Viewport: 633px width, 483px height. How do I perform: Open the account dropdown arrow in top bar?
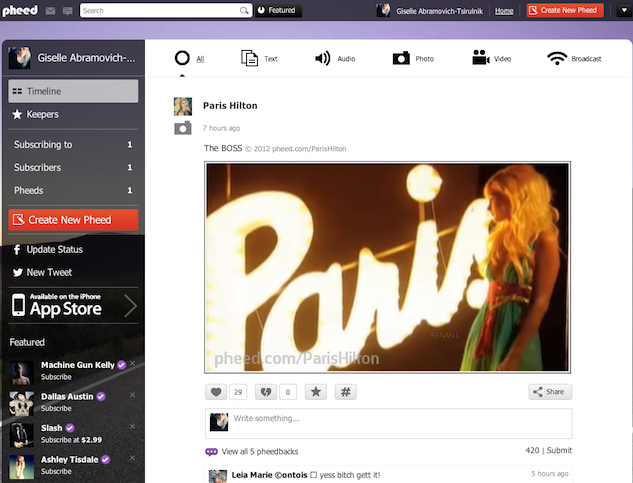[x=618, y=10]
